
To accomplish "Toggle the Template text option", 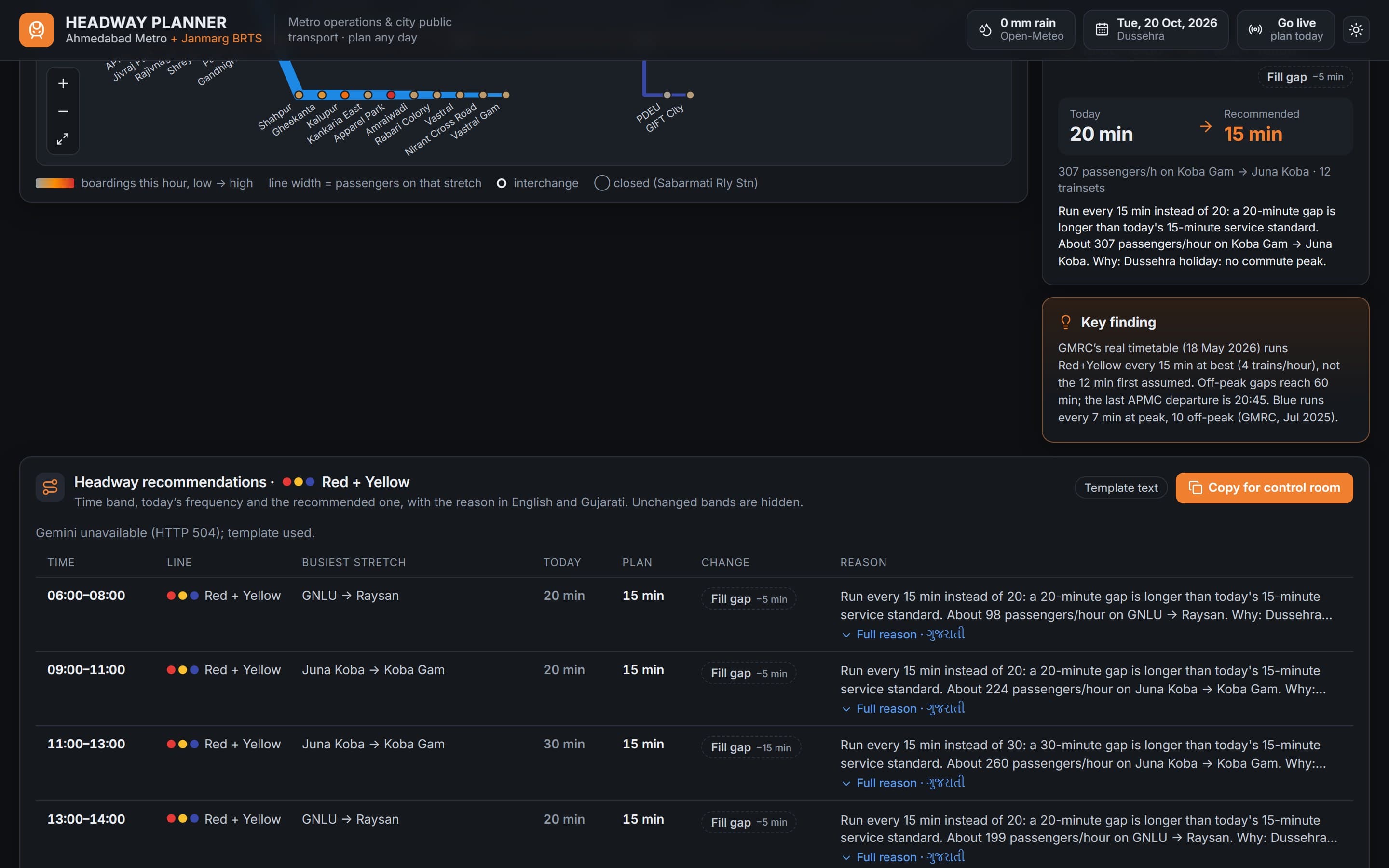I will (x=1120, y=488).
